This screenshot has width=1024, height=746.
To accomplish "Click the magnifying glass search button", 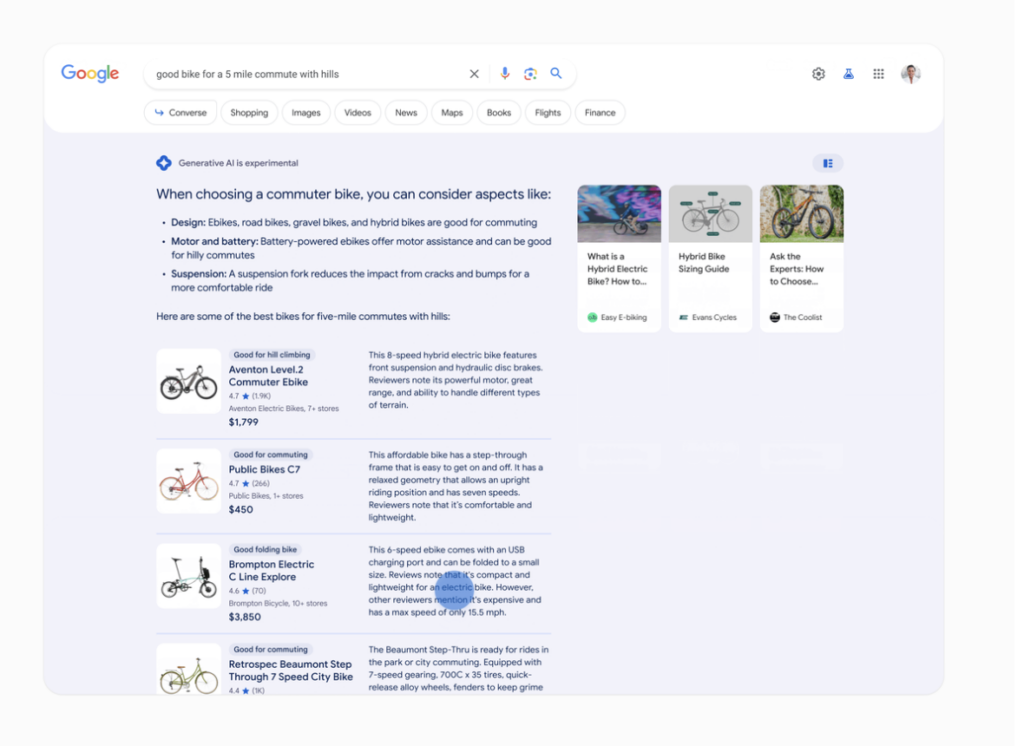I will coord(556,73).
